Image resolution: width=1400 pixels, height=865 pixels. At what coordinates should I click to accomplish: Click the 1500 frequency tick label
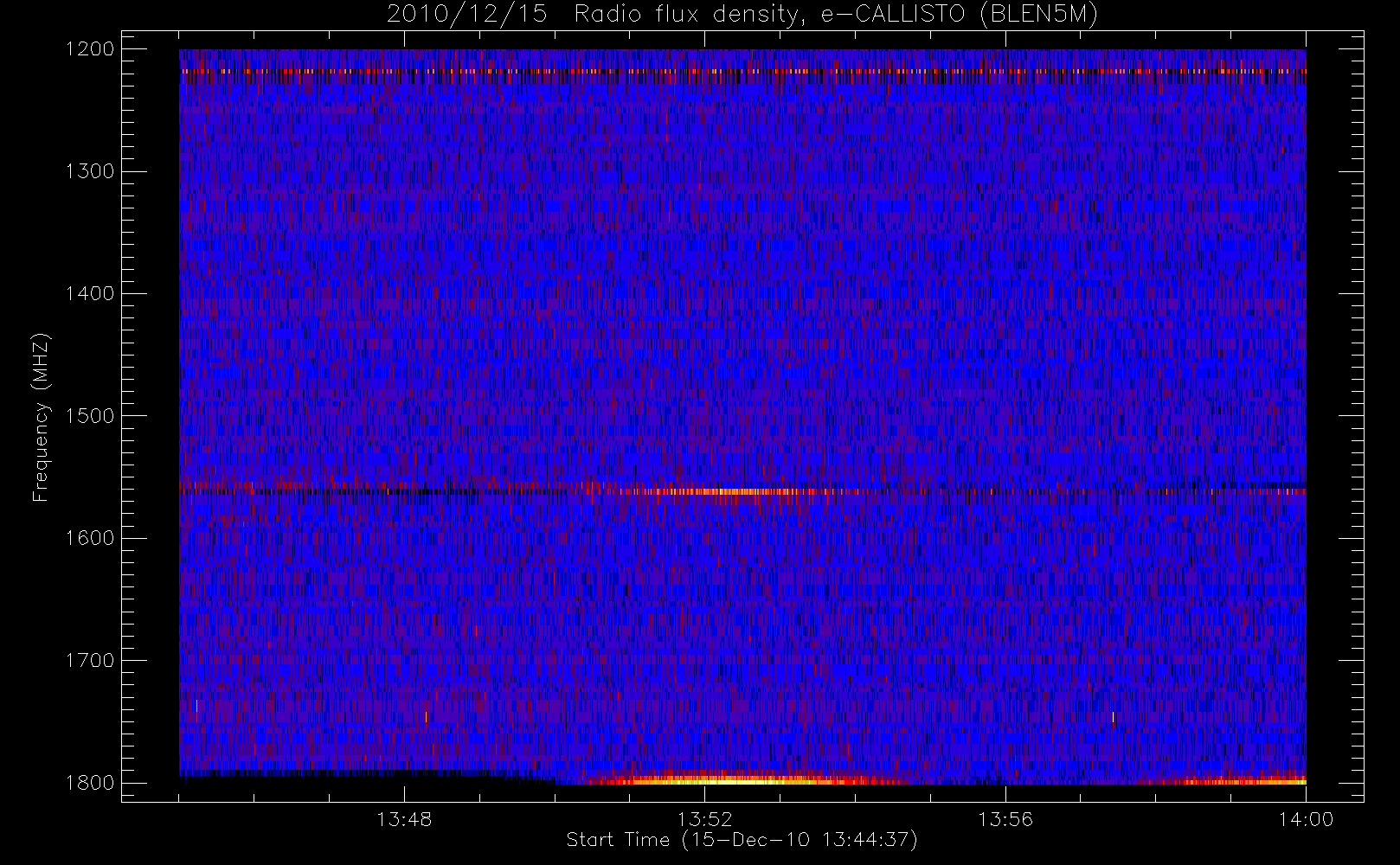pyautogui.click(x=90, y=416)
